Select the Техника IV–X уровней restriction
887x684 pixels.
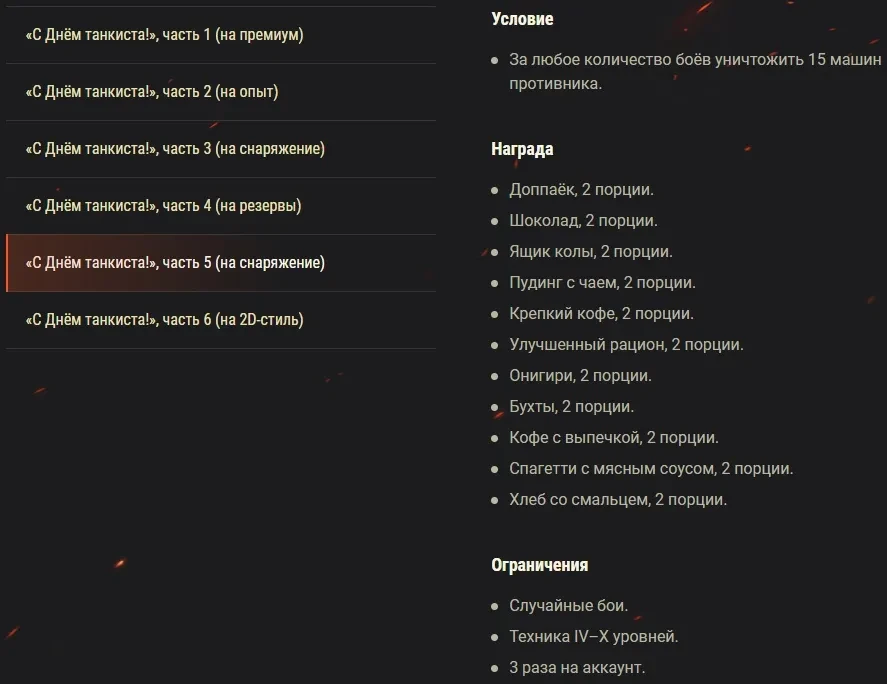point(594,636)
